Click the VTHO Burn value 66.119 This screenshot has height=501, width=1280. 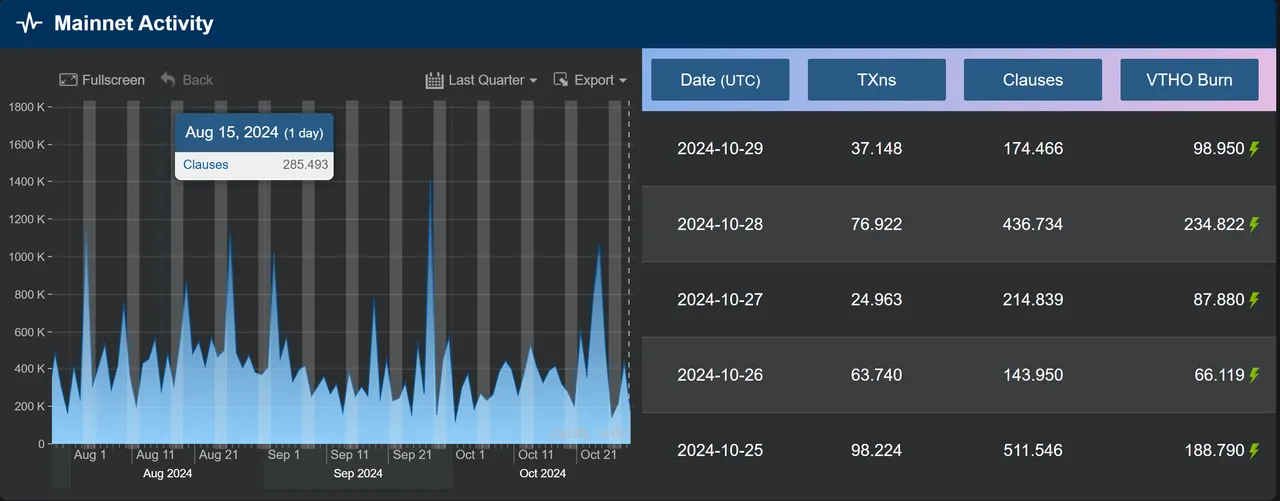tap(1219, 375)
